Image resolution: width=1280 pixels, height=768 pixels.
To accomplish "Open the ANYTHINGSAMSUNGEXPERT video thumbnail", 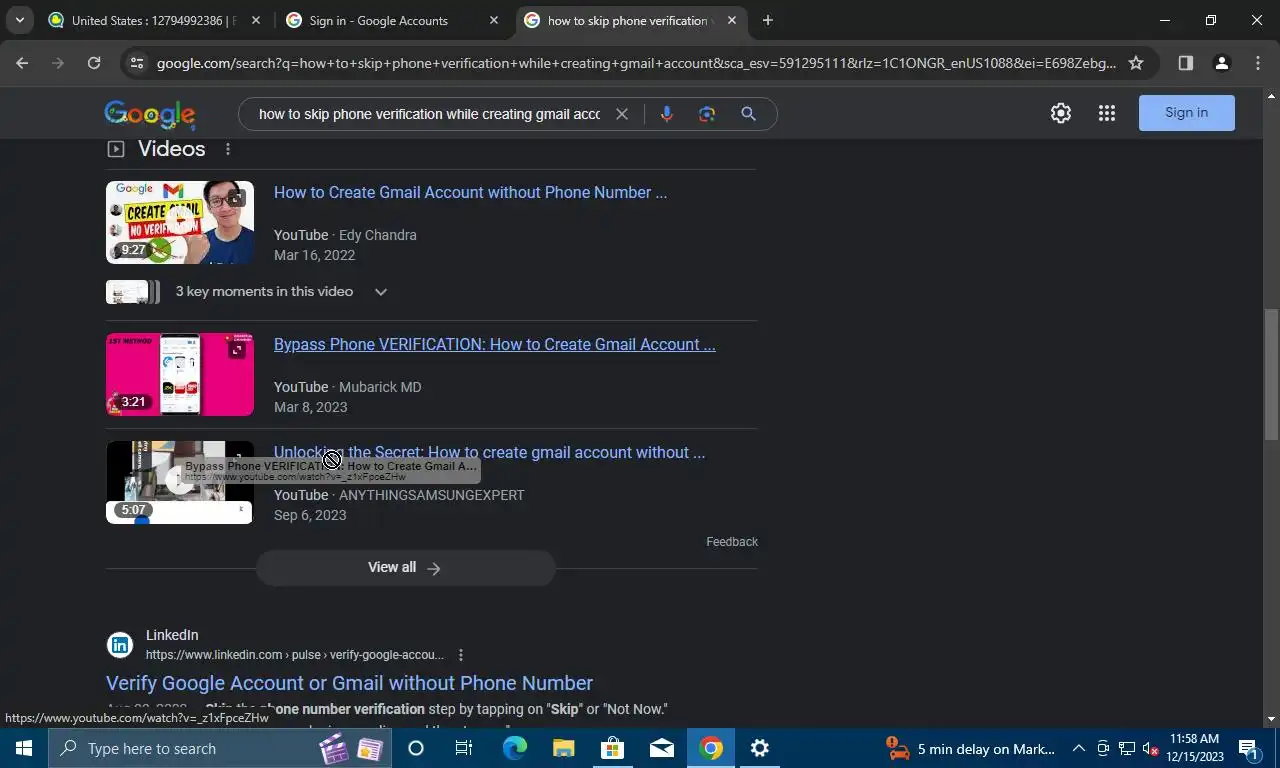I will (180, 482).
